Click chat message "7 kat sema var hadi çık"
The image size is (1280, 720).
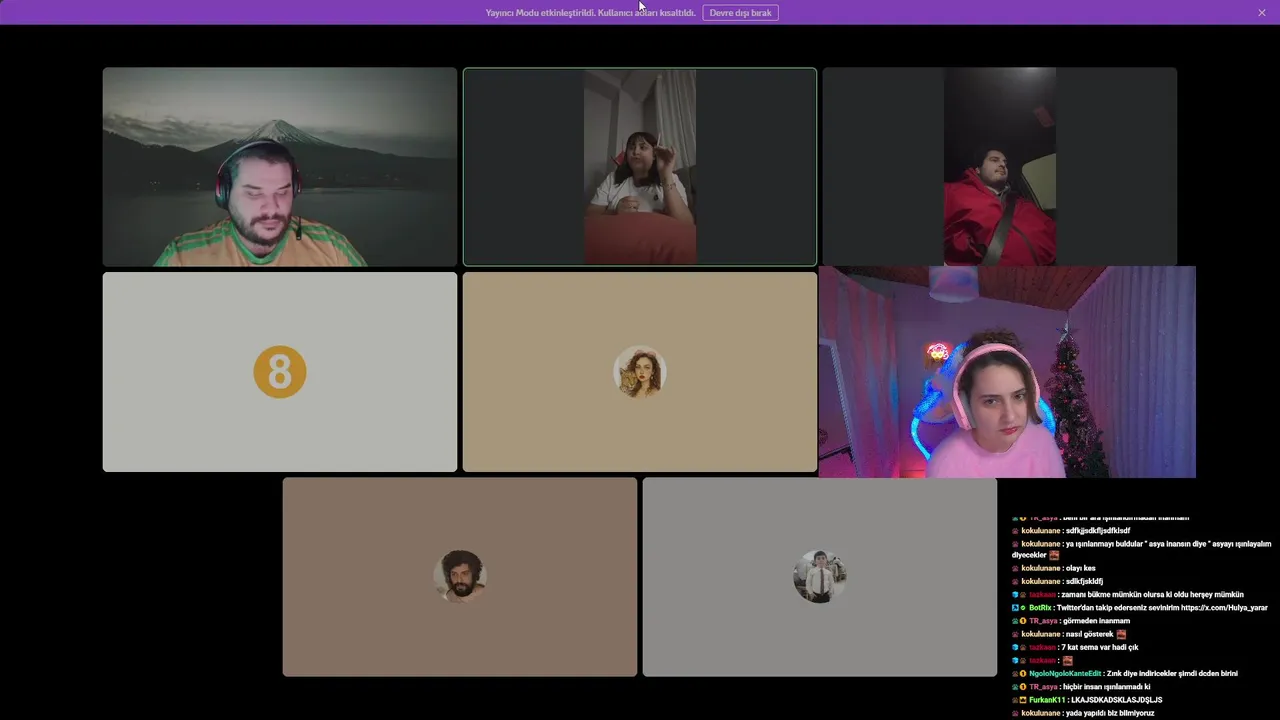pos(1100,647)
